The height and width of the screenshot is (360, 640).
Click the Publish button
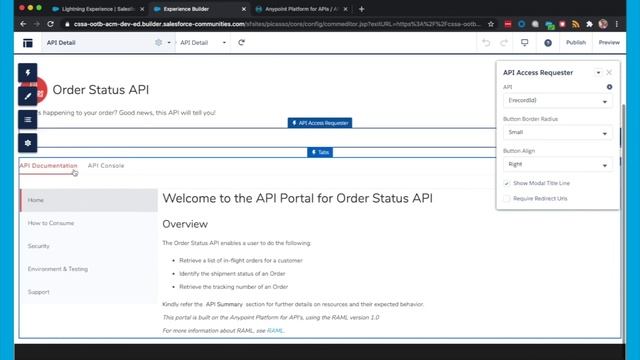tap(576, 42)
